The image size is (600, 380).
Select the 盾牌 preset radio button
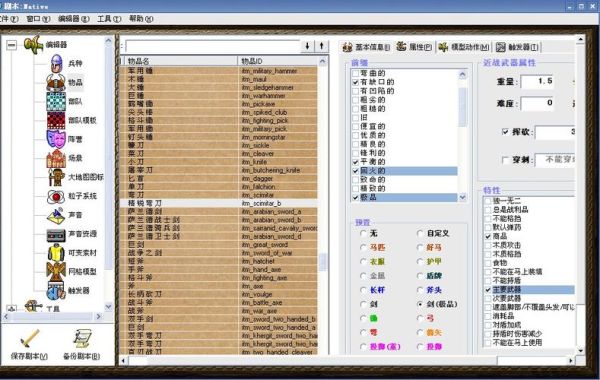[420, 276]
